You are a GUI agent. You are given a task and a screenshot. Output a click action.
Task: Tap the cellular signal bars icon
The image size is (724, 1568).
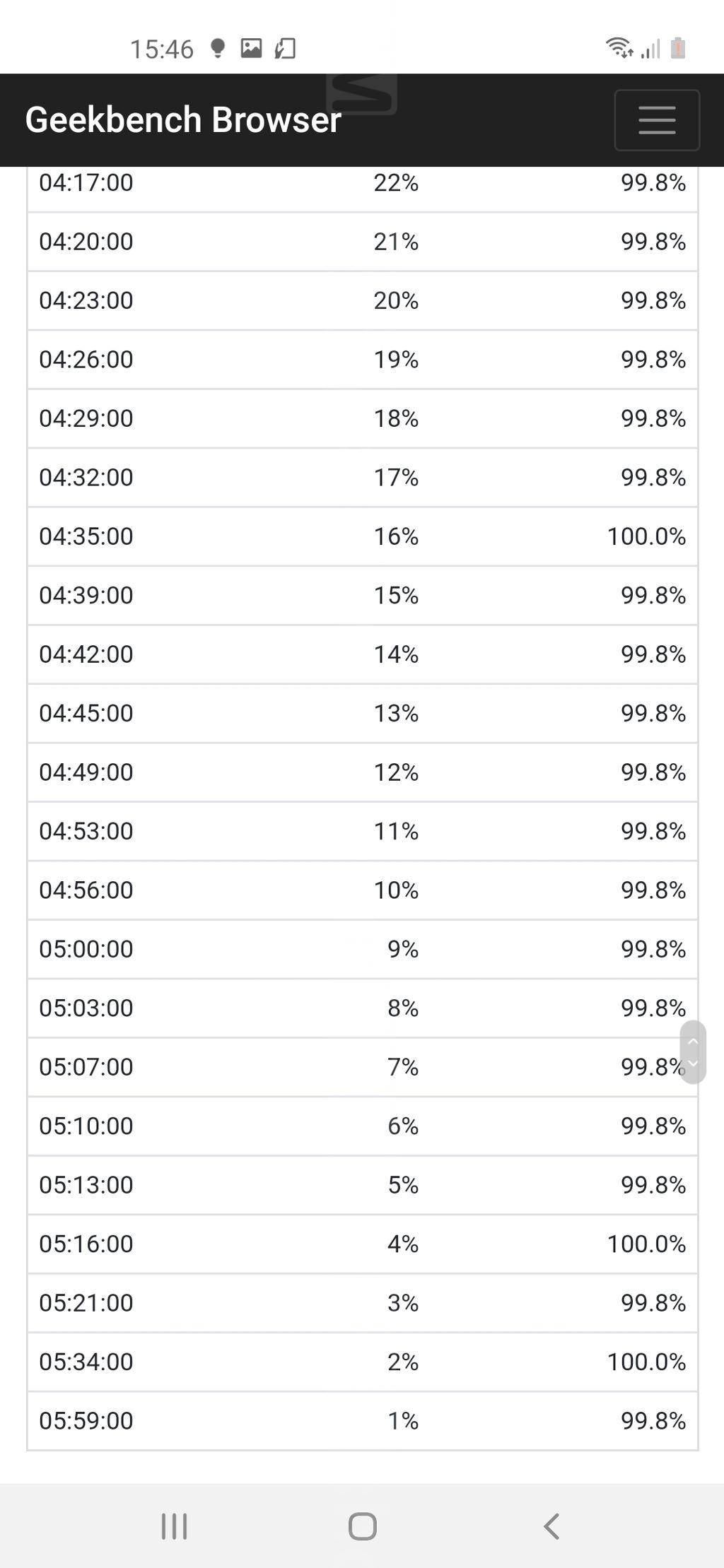(x=650, y=49)
